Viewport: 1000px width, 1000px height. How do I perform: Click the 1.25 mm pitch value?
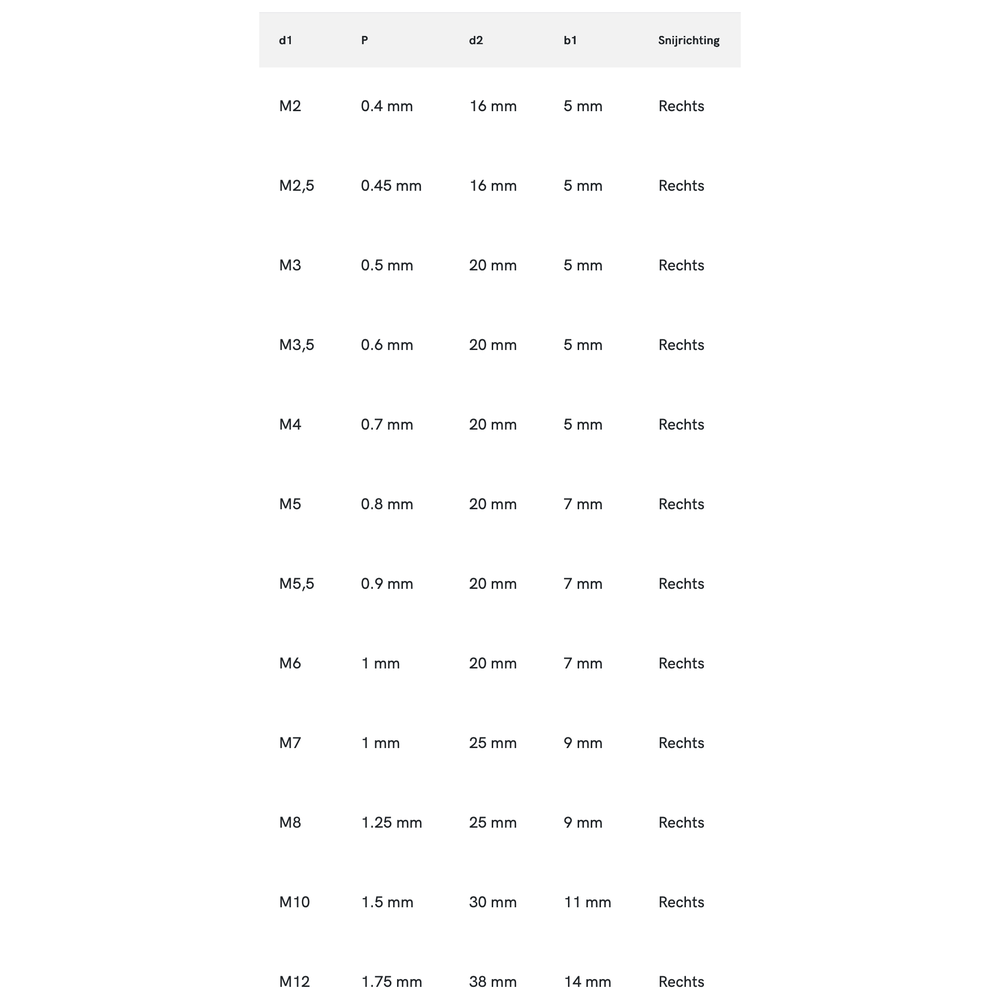coord(391,823)
